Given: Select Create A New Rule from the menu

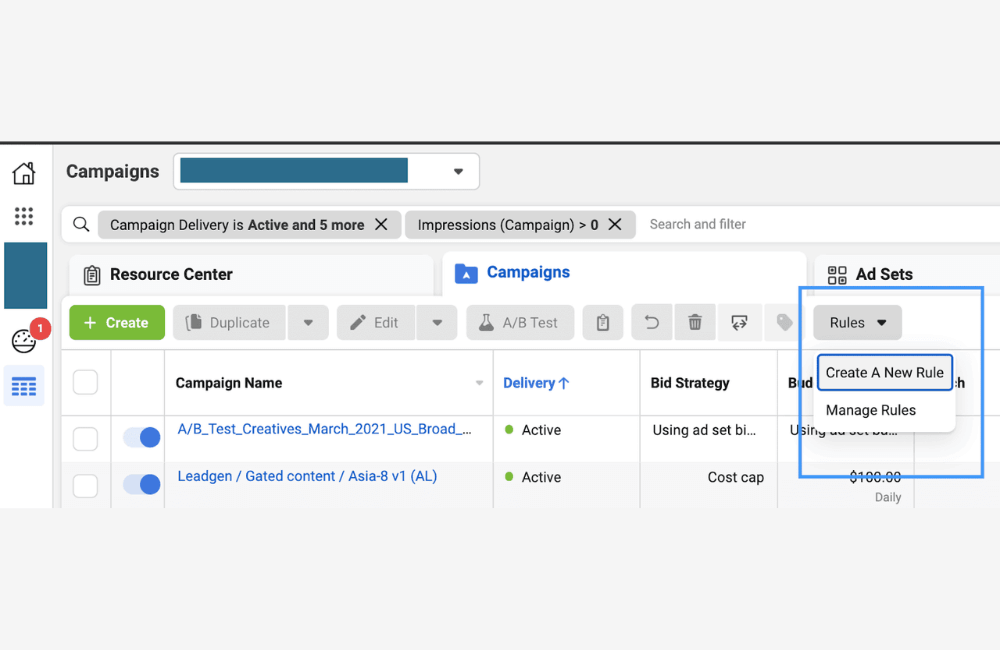Looking at the screenshot, I should point(884,372).
